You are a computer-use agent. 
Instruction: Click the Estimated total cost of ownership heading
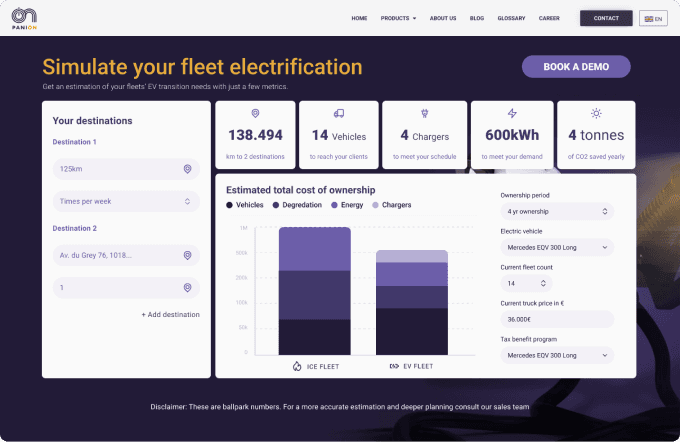(x=301, y=190)
